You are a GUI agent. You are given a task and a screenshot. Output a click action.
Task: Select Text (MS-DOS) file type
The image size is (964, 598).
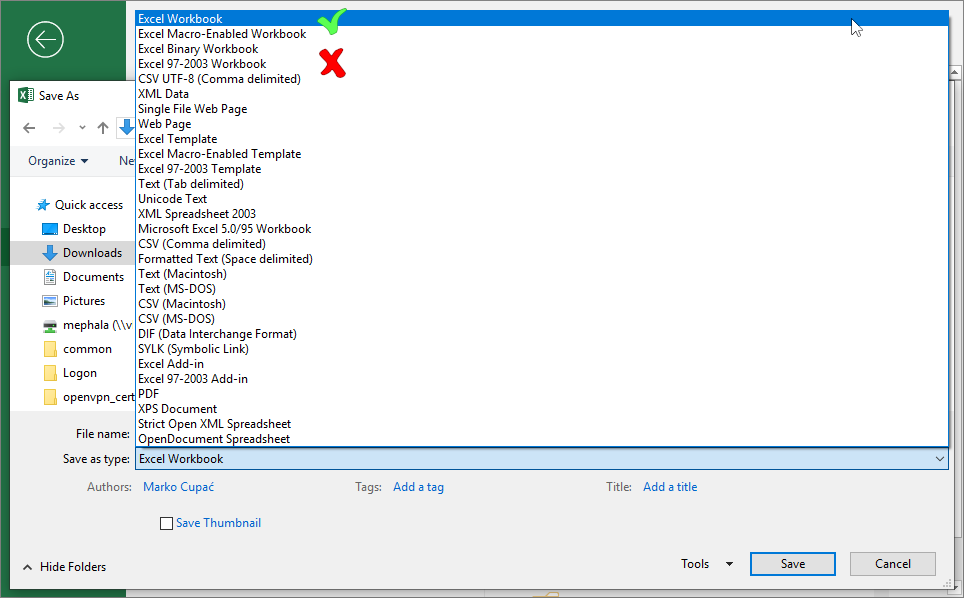[542, 289]
